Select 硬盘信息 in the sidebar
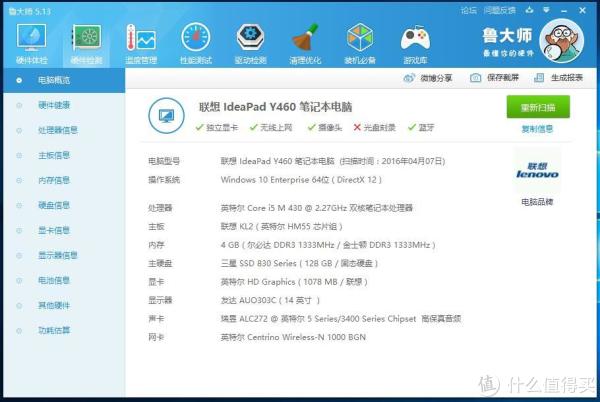Screen dimensions: 600x402 54,205
